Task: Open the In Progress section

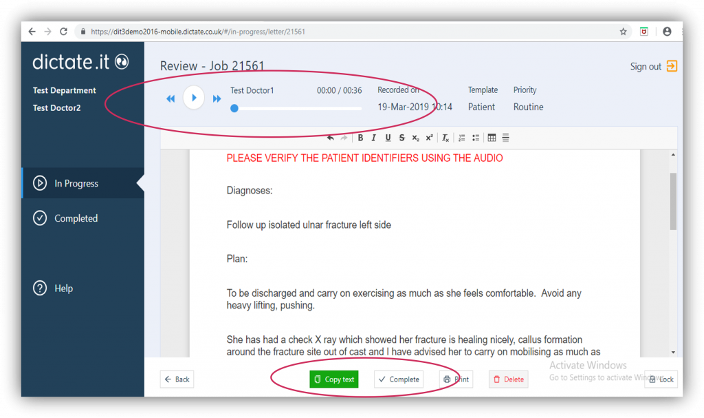Action: tap(76, 183)
